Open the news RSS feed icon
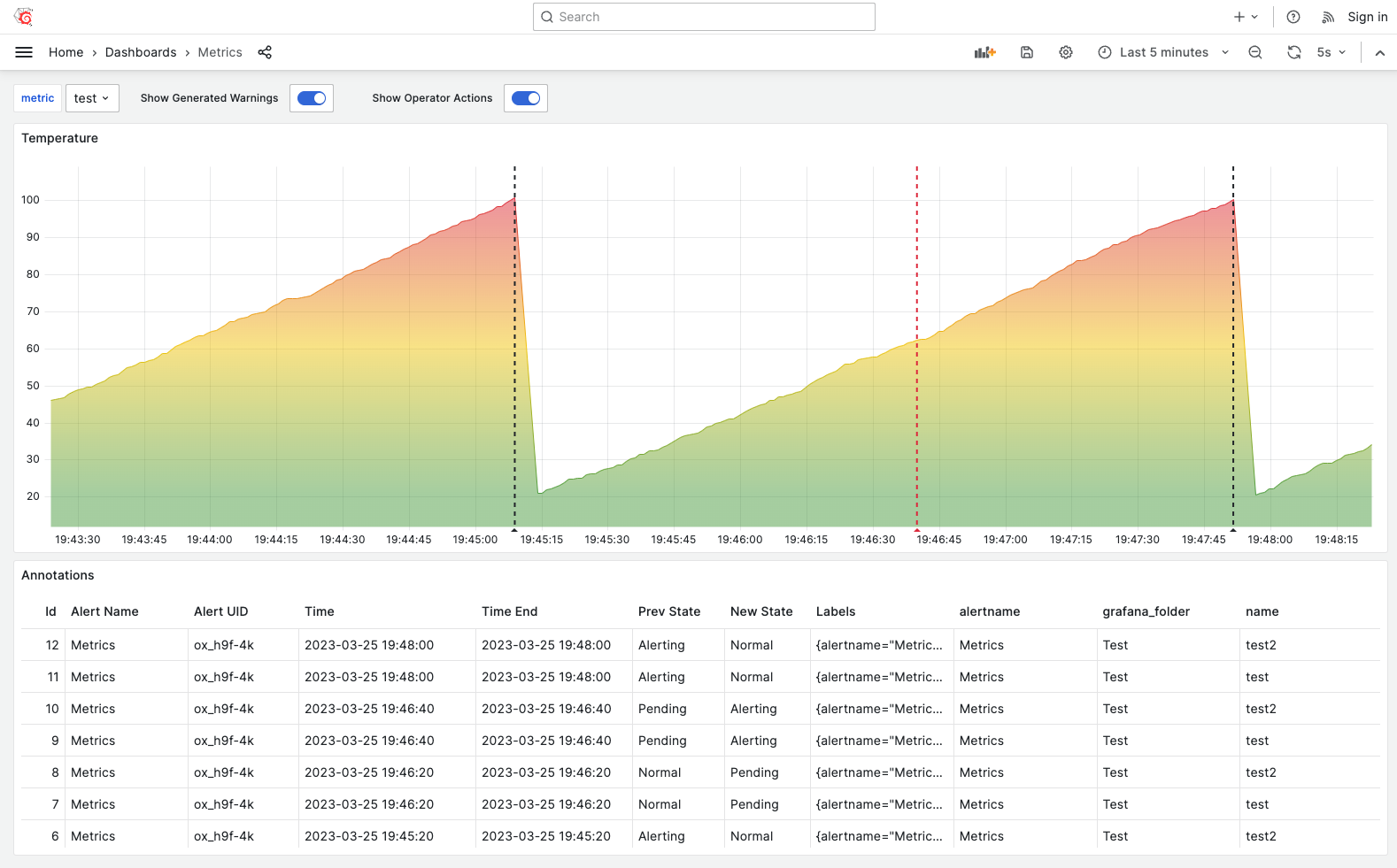Image resolution: width=1397 pixels, height=868 pixels. coord(1328,17)
